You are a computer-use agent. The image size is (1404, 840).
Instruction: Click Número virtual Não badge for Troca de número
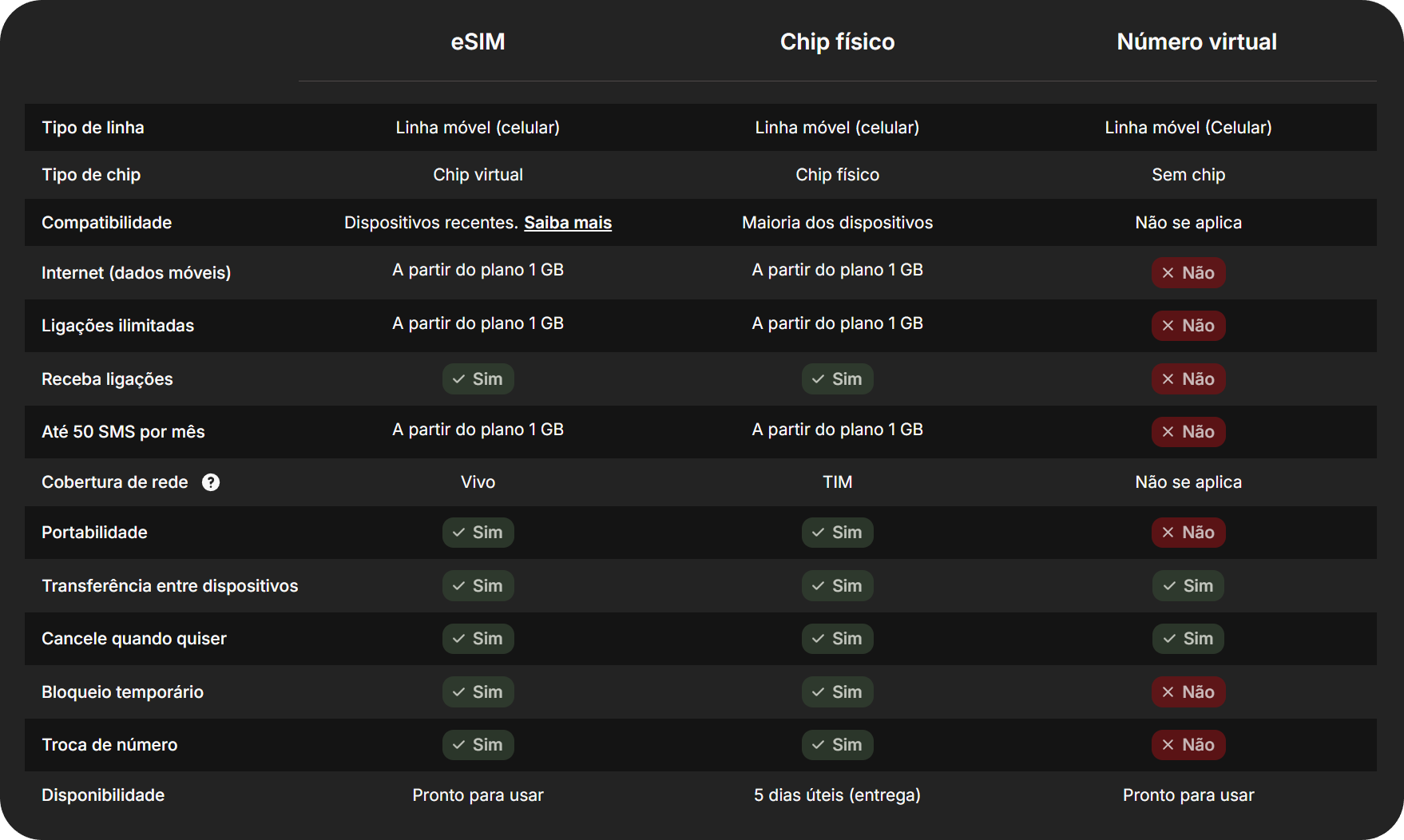[x=1188, y=745]
